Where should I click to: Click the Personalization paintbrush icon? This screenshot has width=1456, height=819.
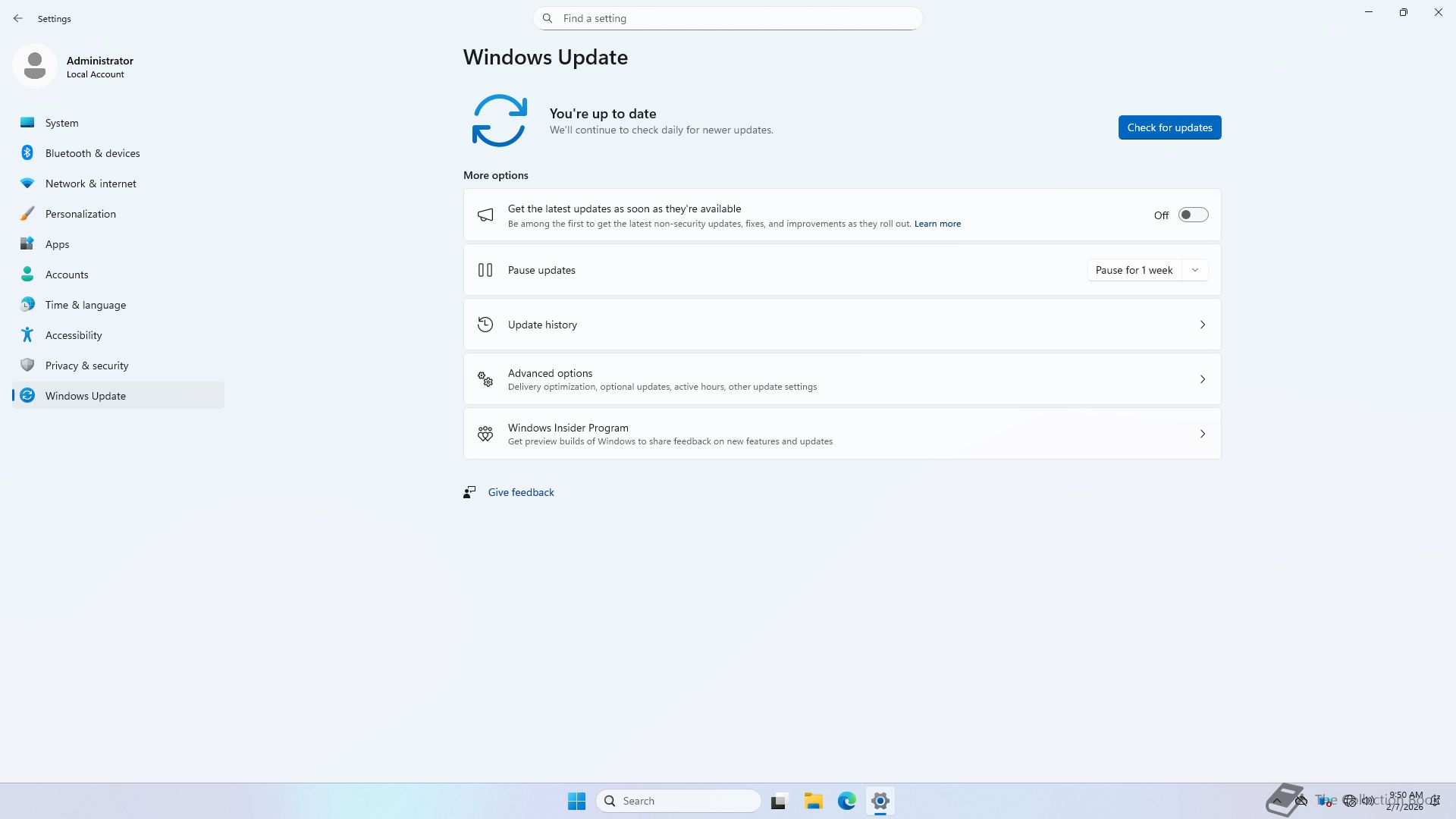coord(27,214)
